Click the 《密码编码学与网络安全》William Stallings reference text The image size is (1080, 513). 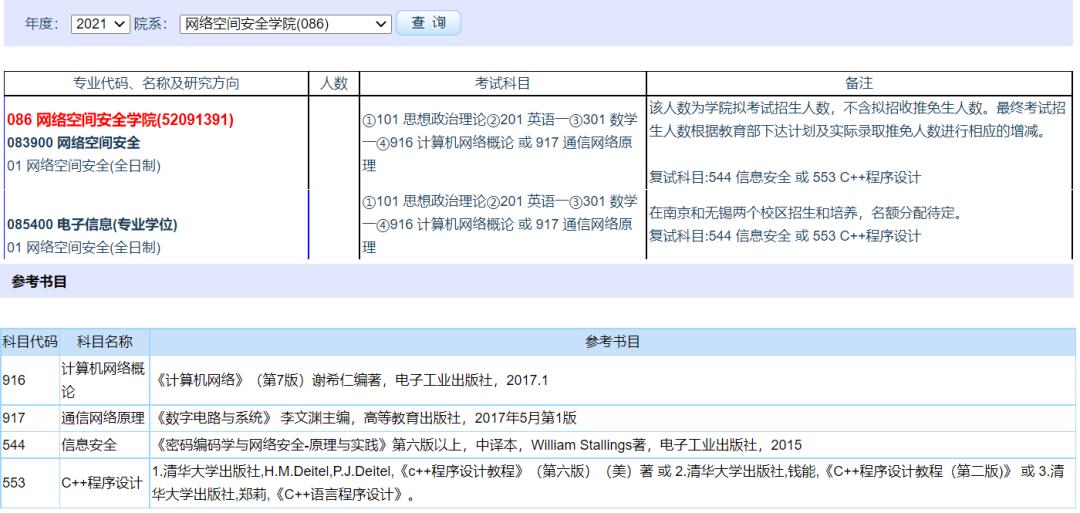click(x=477, y=445)
